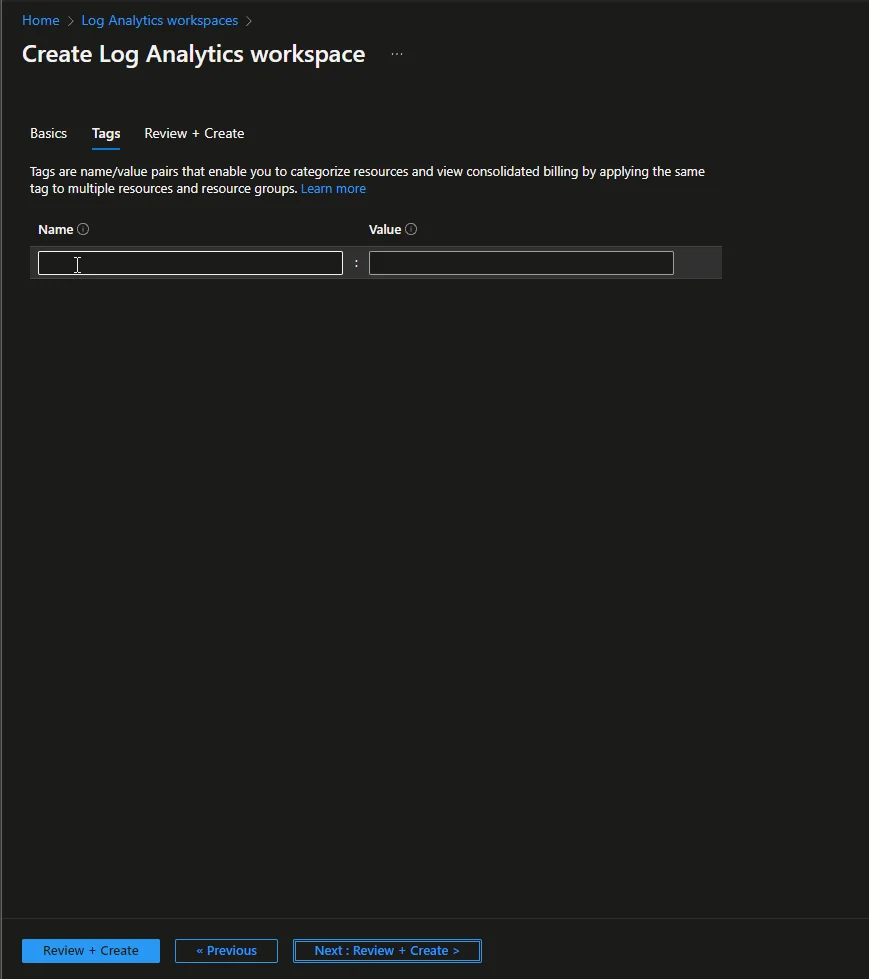Click the Value column label
The height and width of the screenshot is (979, 869).
point(385,230)
